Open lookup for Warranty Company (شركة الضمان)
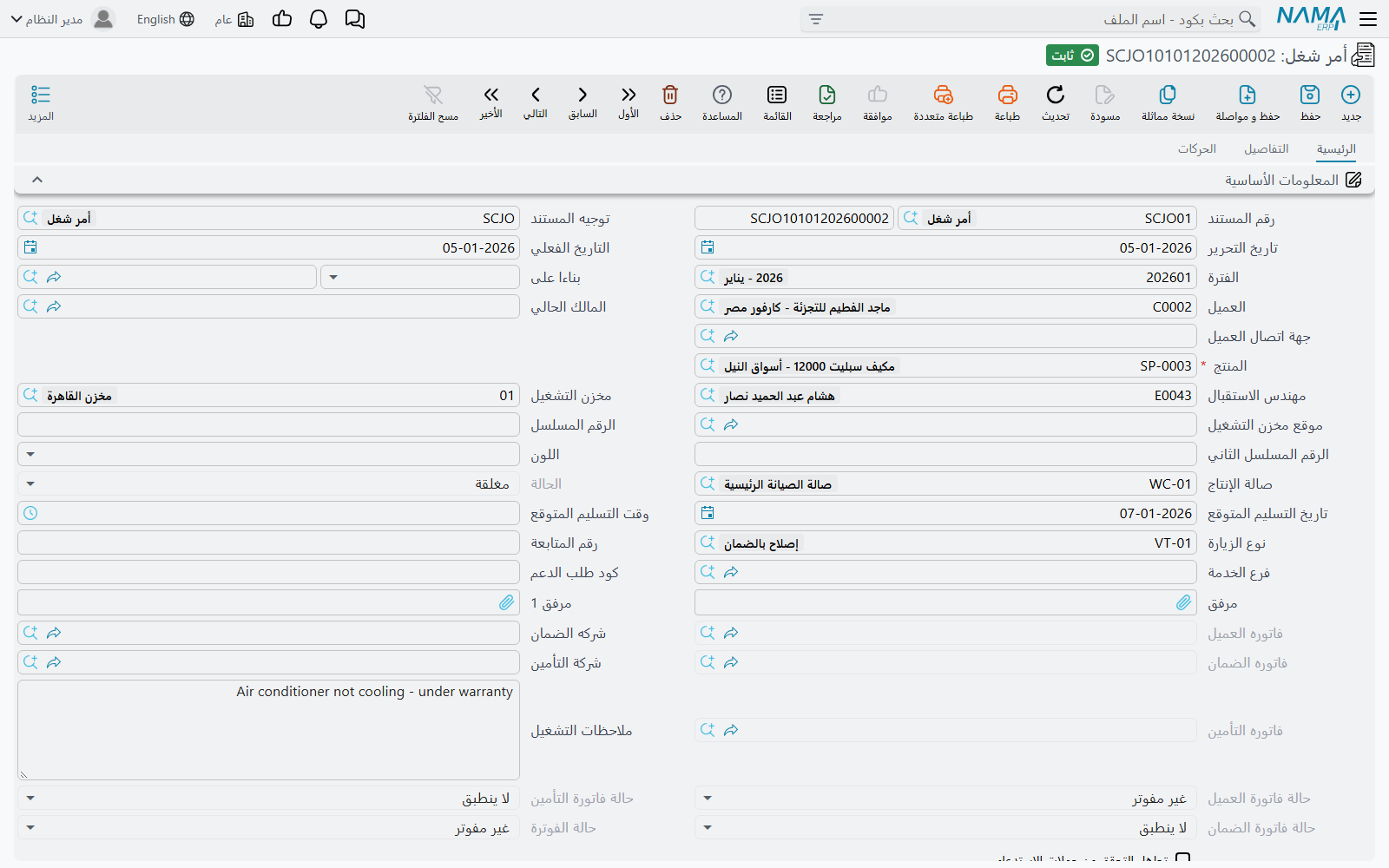 [30, 633]
